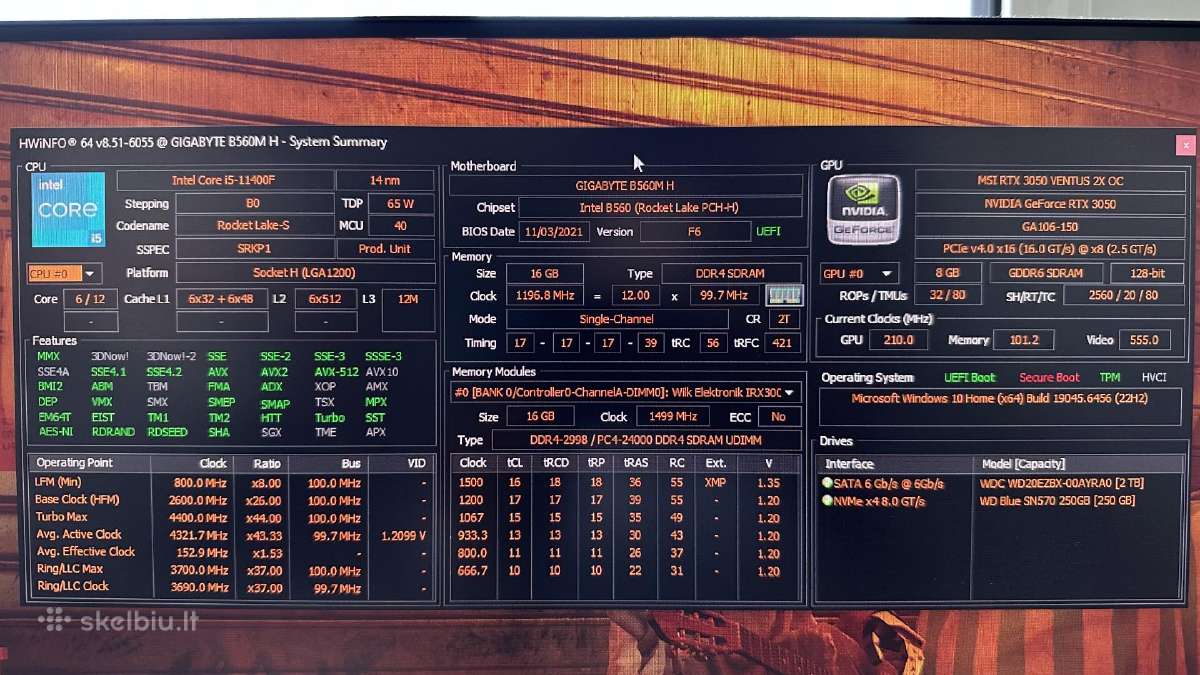Click the AES-NI feature label

(x=55, y=432)
